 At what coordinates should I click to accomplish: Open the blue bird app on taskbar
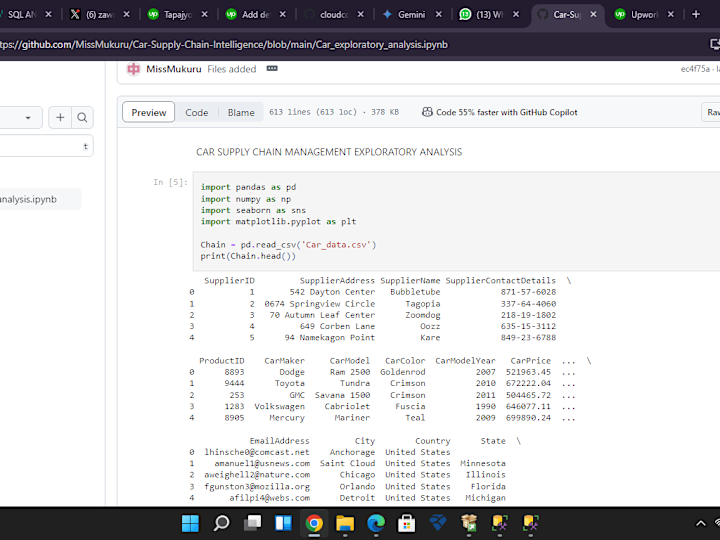[x=438, y=523]
